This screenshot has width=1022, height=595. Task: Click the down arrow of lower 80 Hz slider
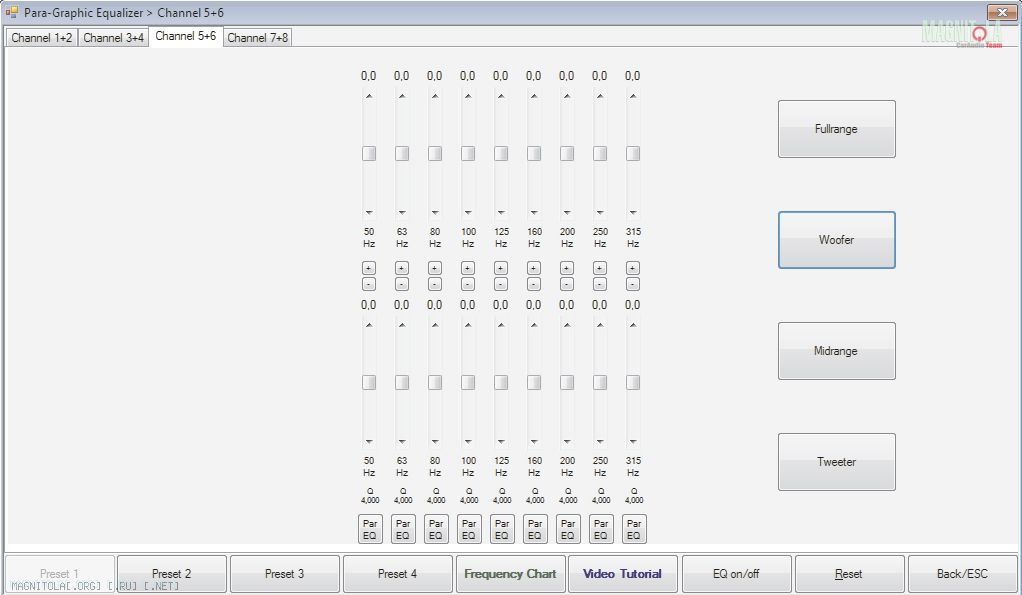(435, 441)
